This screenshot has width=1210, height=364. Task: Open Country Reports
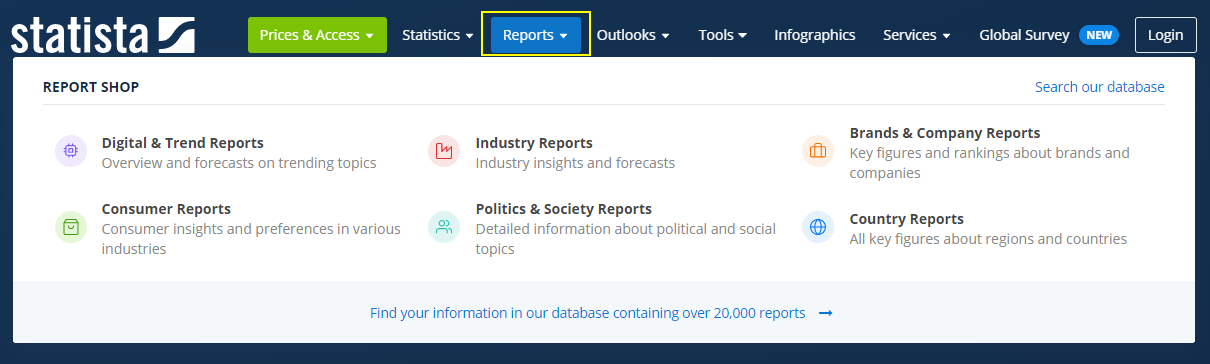pyautogui.click(x=907, y=219)
